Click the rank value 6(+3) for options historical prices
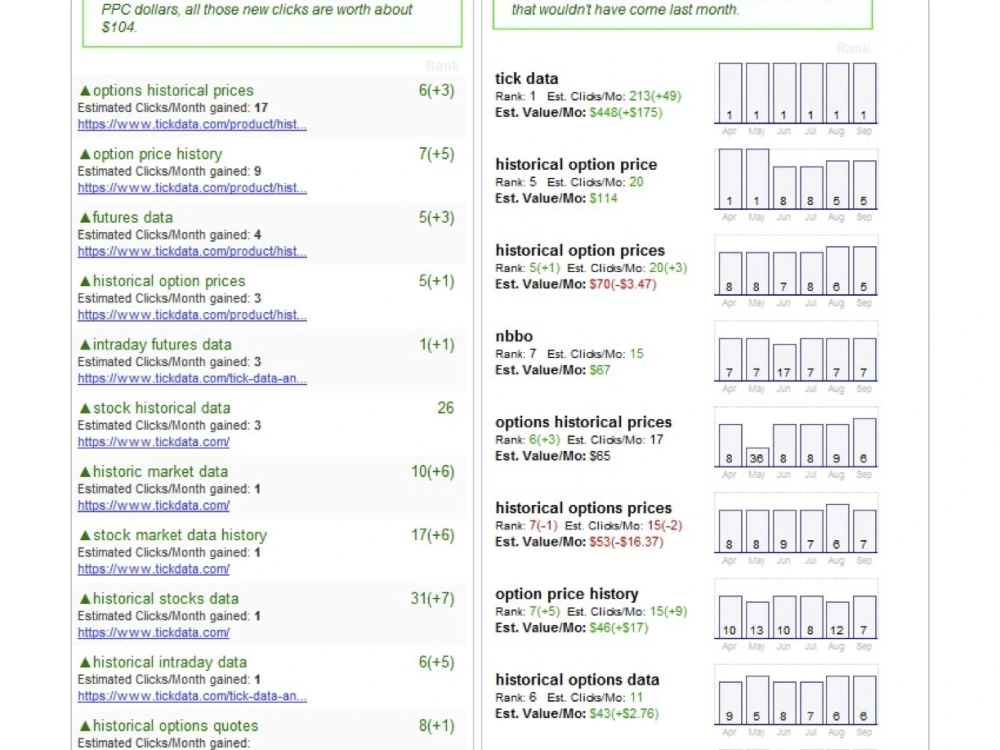 436,91
